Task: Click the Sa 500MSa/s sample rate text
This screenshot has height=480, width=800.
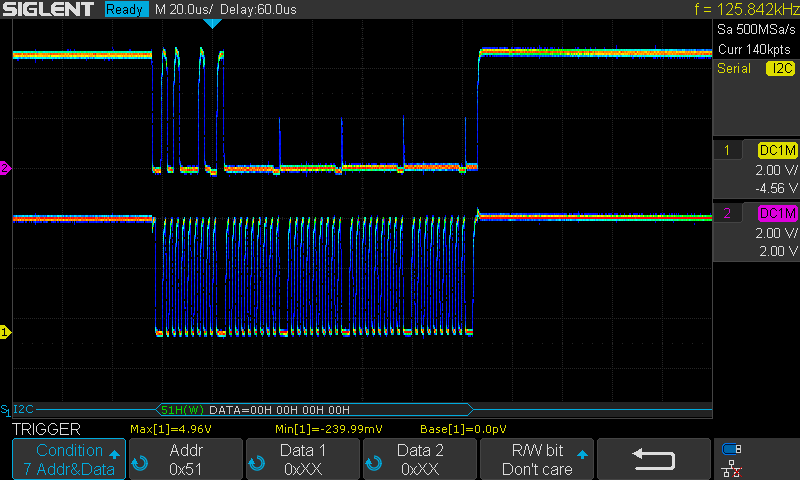Action: [x=756, y=30]
